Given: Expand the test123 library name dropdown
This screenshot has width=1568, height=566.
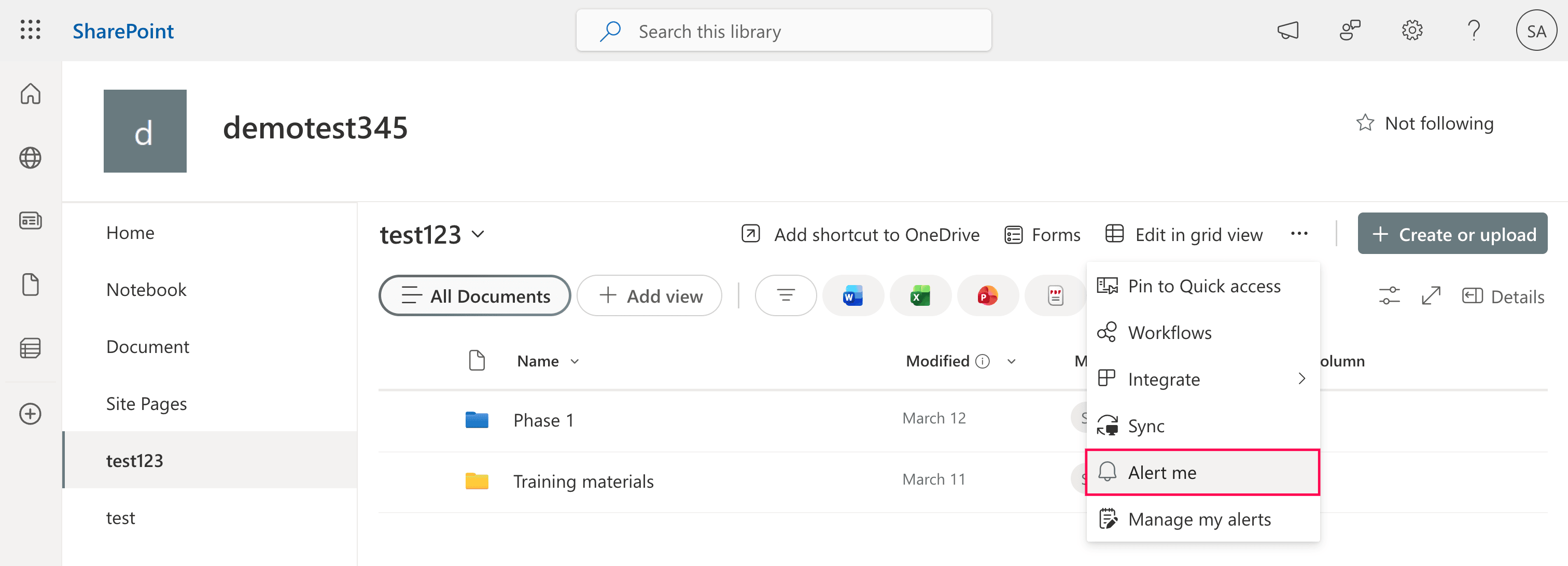Looking at the screenshot, I should point(479,234).
